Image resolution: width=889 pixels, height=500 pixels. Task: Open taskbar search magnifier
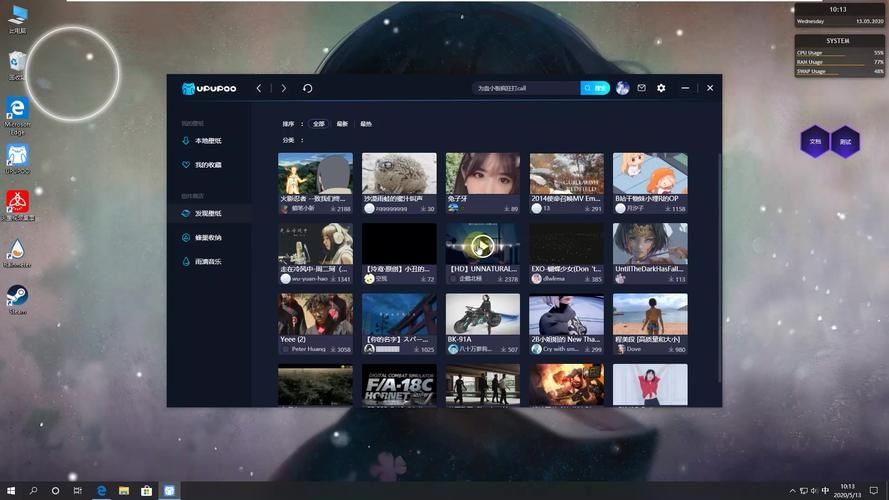33,490
